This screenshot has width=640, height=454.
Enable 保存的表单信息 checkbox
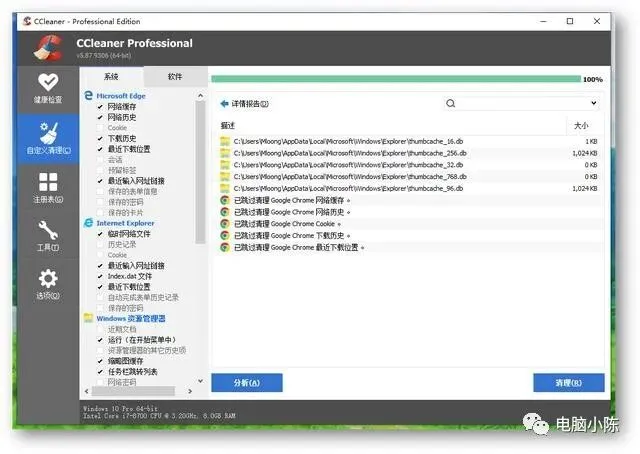pos(100,191)
